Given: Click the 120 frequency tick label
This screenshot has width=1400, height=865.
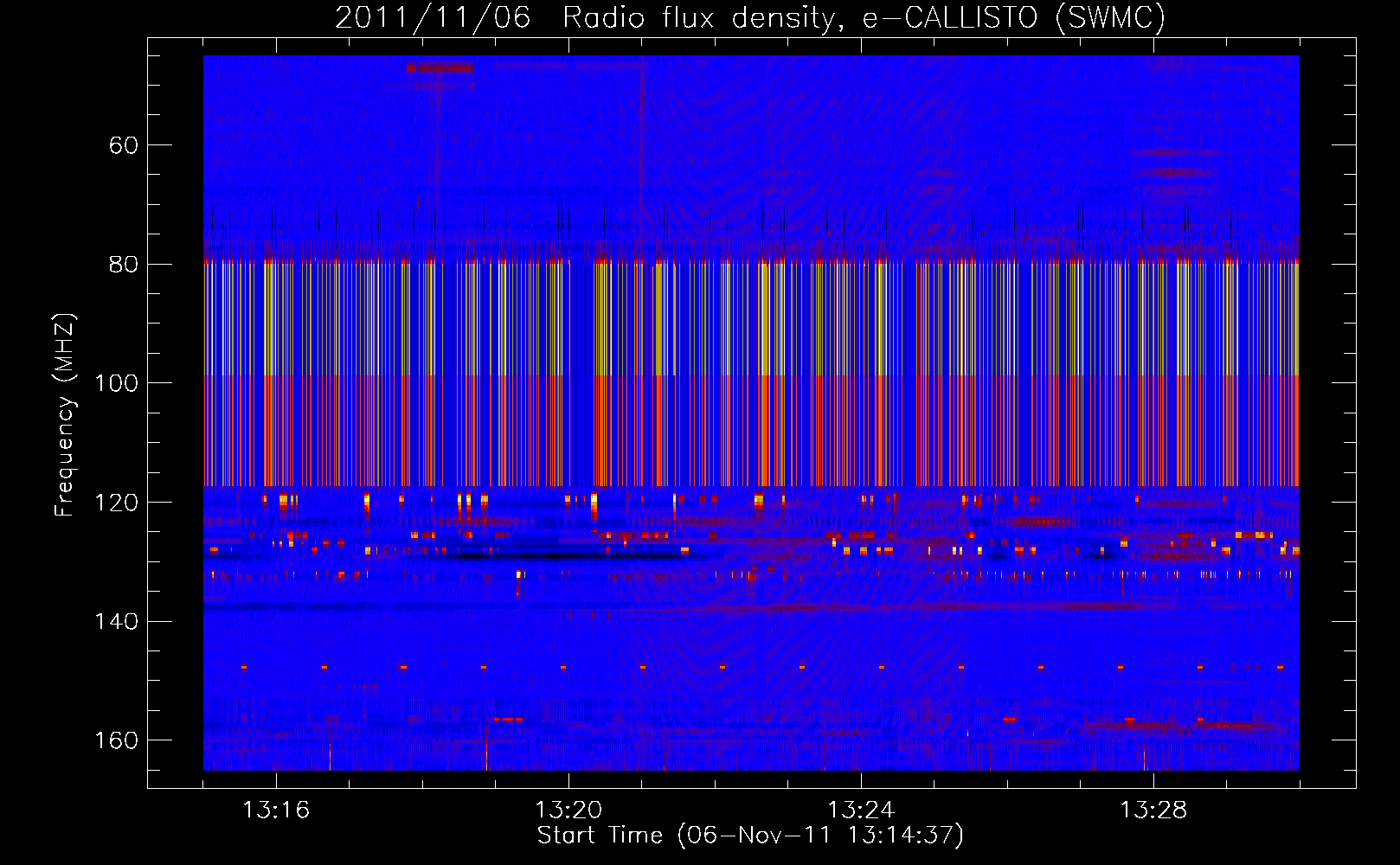Looking at the screenshot, I should 117,503.
